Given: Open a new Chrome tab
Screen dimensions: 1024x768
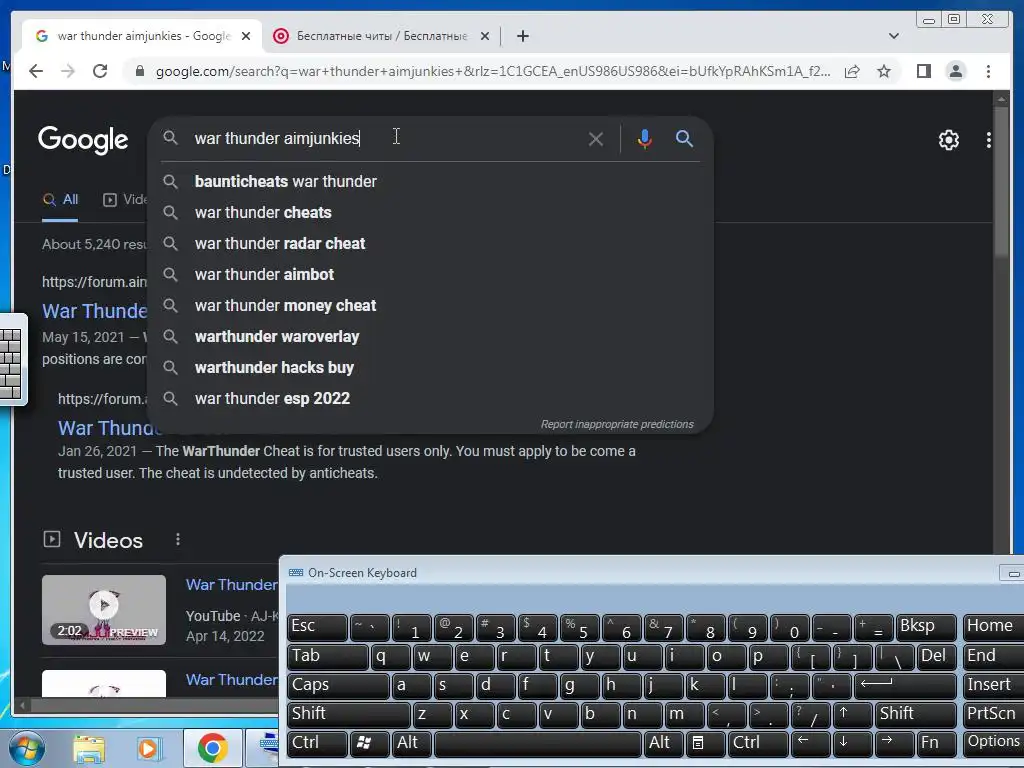Looking at the screenshot, I should [x=522, y=36].
